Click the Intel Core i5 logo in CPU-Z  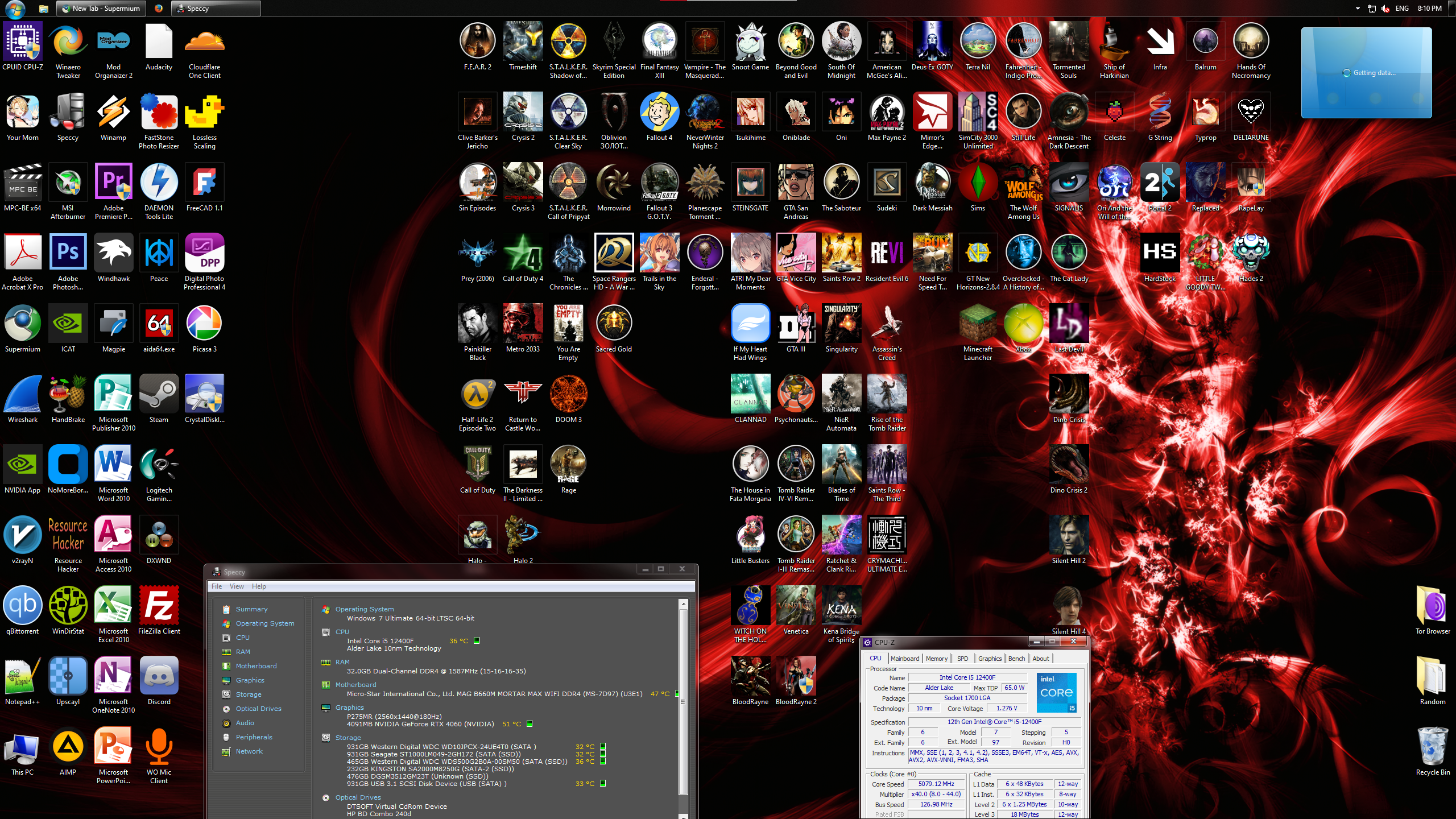tap(1056, 693)
